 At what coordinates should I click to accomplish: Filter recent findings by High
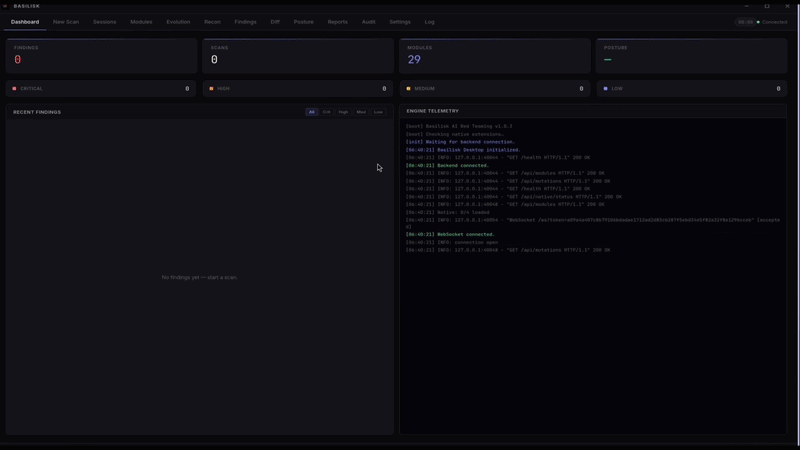(x=343, y=112)
